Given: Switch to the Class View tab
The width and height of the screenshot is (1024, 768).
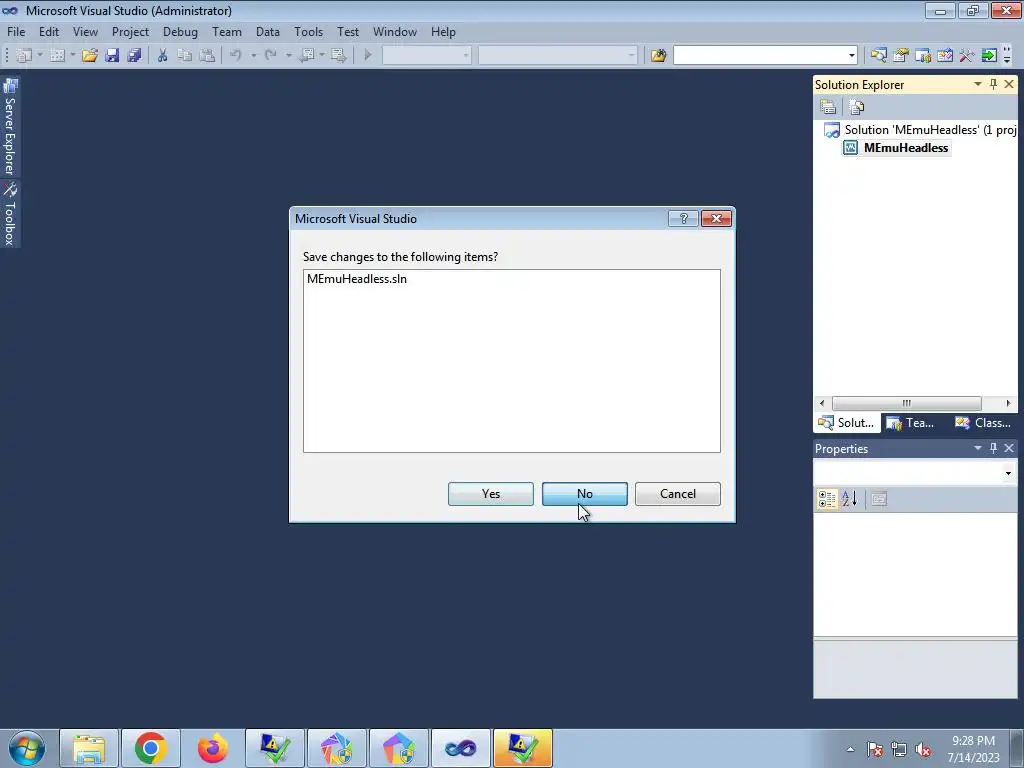Looking at the screenshot, I should click(984, 423).
